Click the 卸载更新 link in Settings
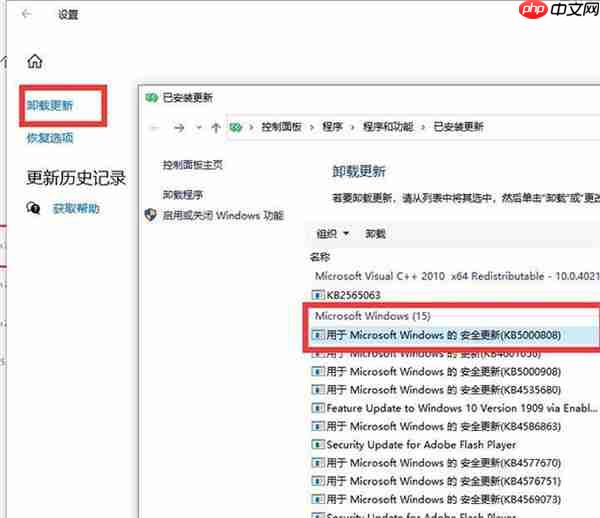 [x=50, y=105]
